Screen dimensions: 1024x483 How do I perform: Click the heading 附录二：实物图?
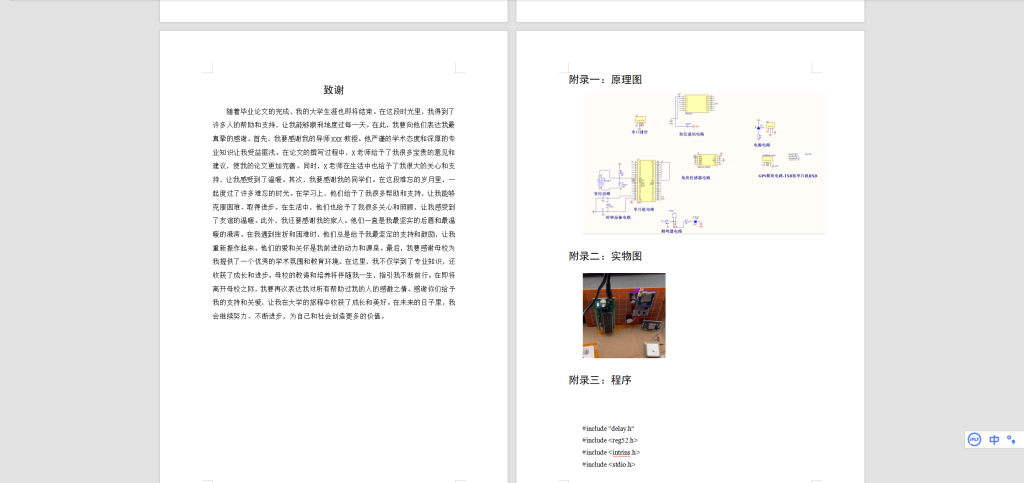605,256
